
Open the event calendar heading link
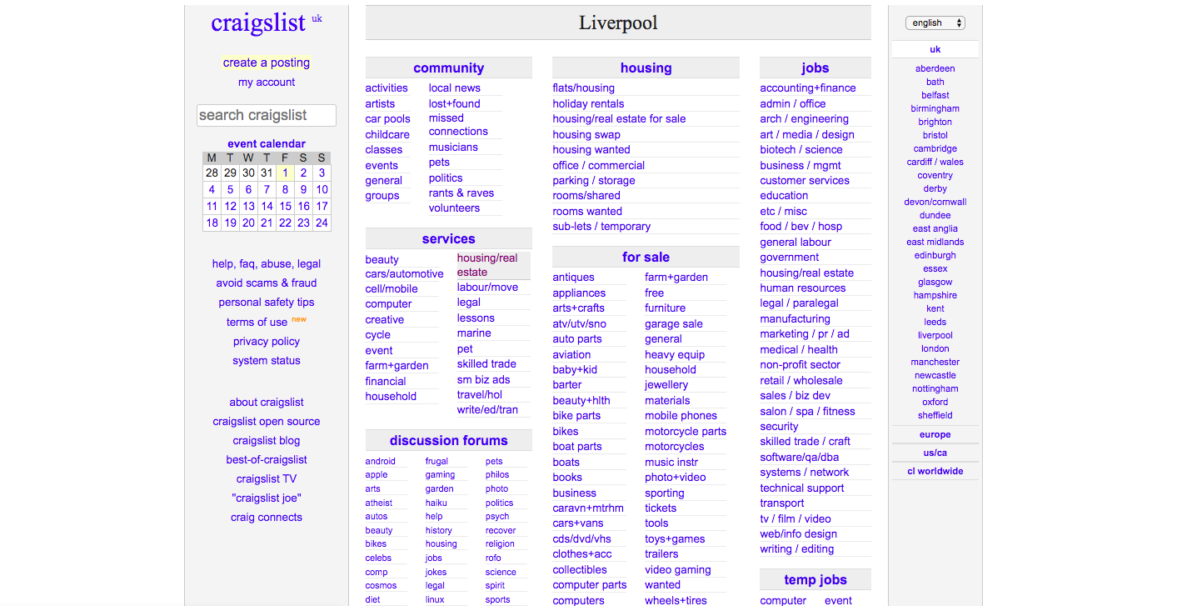[266, 144]
